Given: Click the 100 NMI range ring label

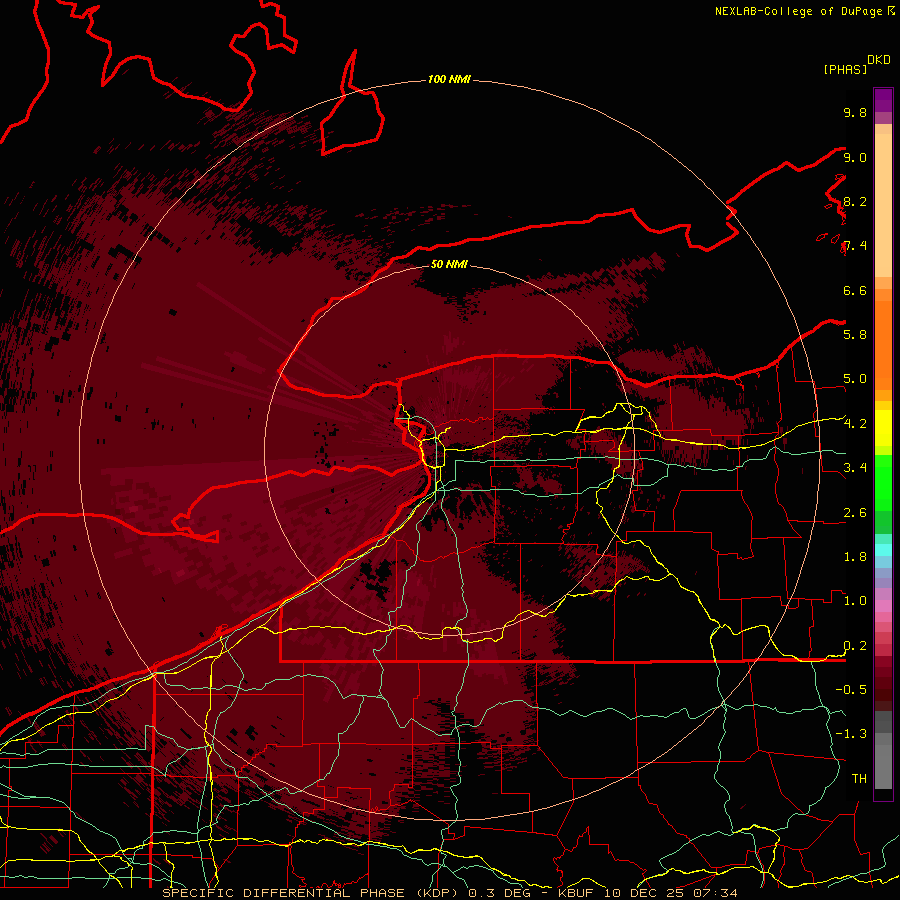Looking at the screenshot, I should [449, 79].
